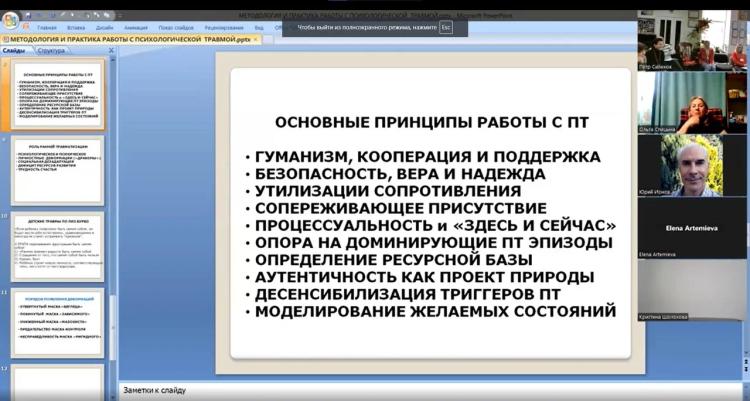Viewport: 750px width, 401px height.
Task: Switch to the Структура pane tab
Action: [51, 50]
